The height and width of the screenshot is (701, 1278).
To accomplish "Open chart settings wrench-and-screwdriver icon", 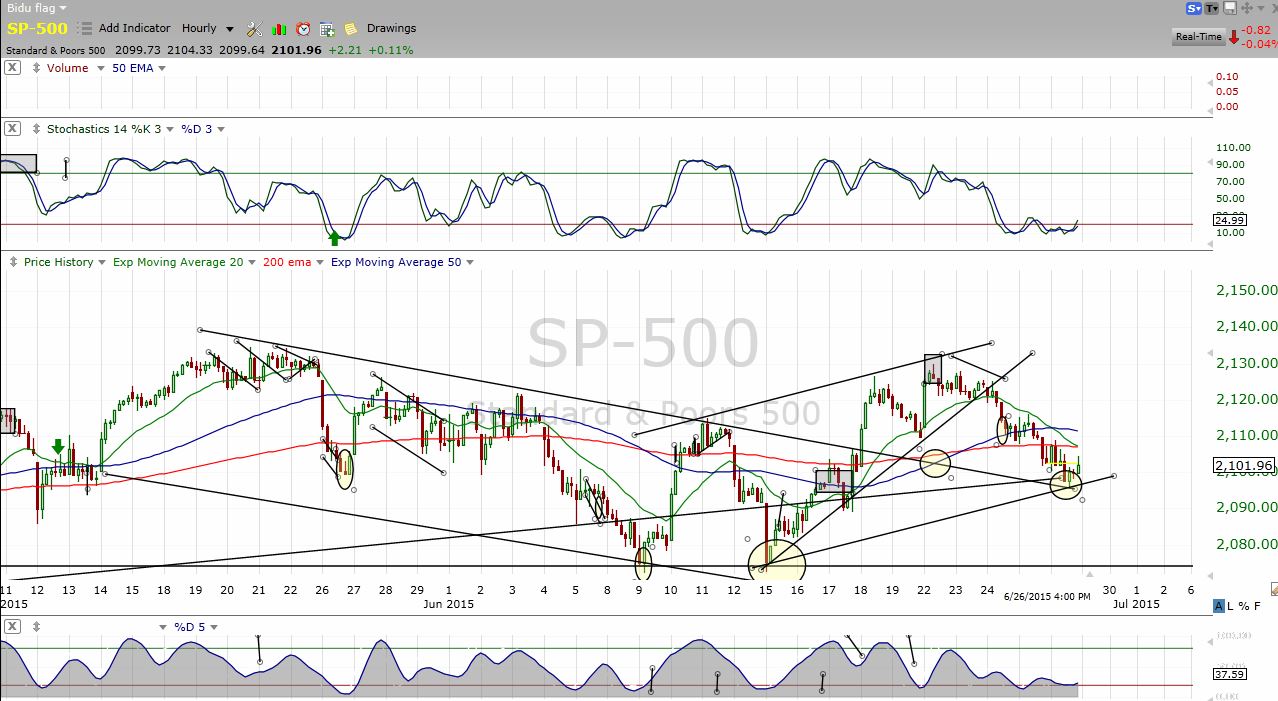I will coord(254,29).
